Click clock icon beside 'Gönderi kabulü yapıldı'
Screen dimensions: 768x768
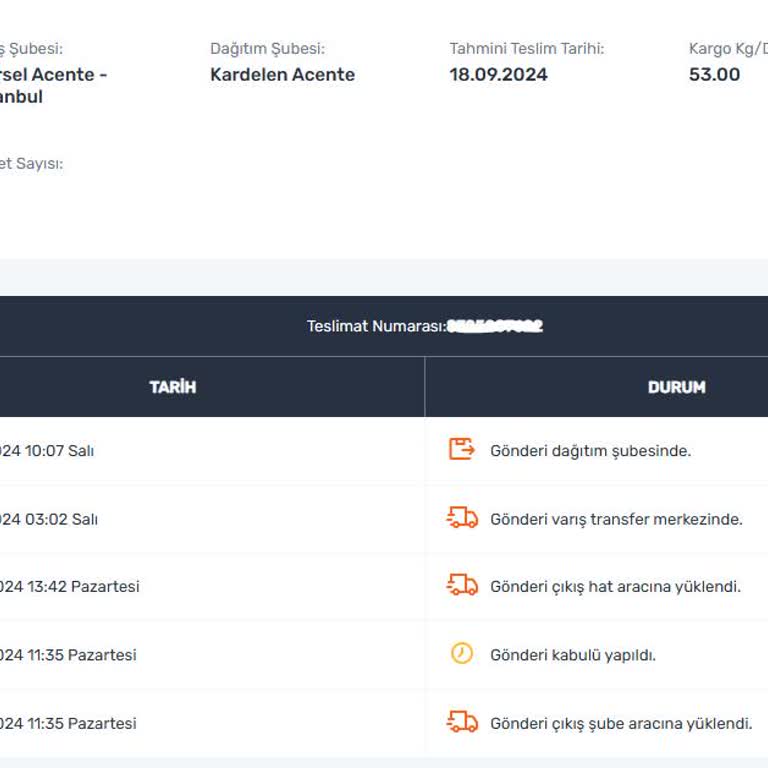coord(461,653)
